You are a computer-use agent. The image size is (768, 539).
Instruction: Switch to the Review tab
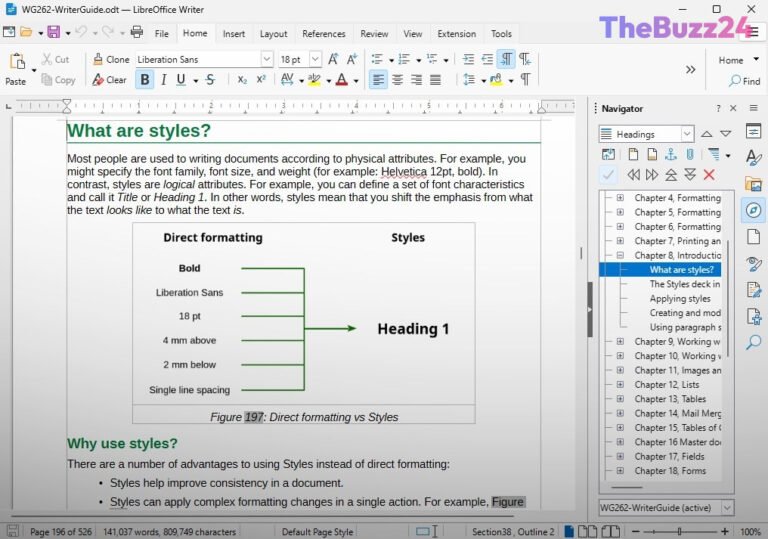374,33
